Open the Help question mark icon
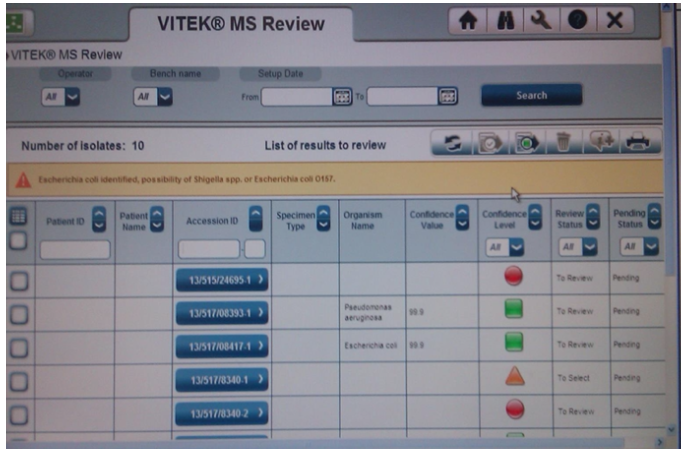Viewport: 684px width, 449px height. coord(577,21)
